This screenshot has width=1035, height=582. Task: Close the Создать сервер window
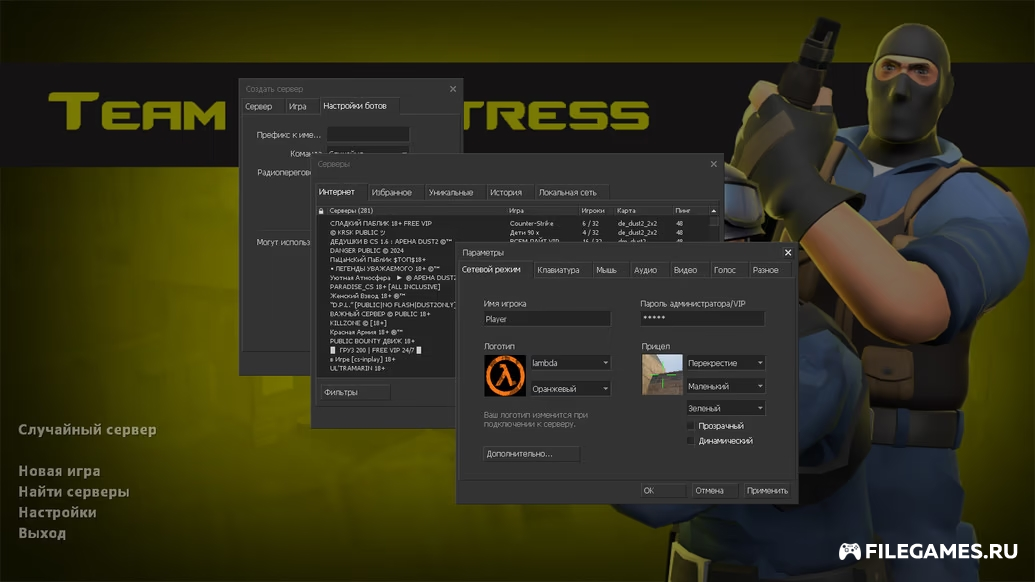(x=453, y=89)
